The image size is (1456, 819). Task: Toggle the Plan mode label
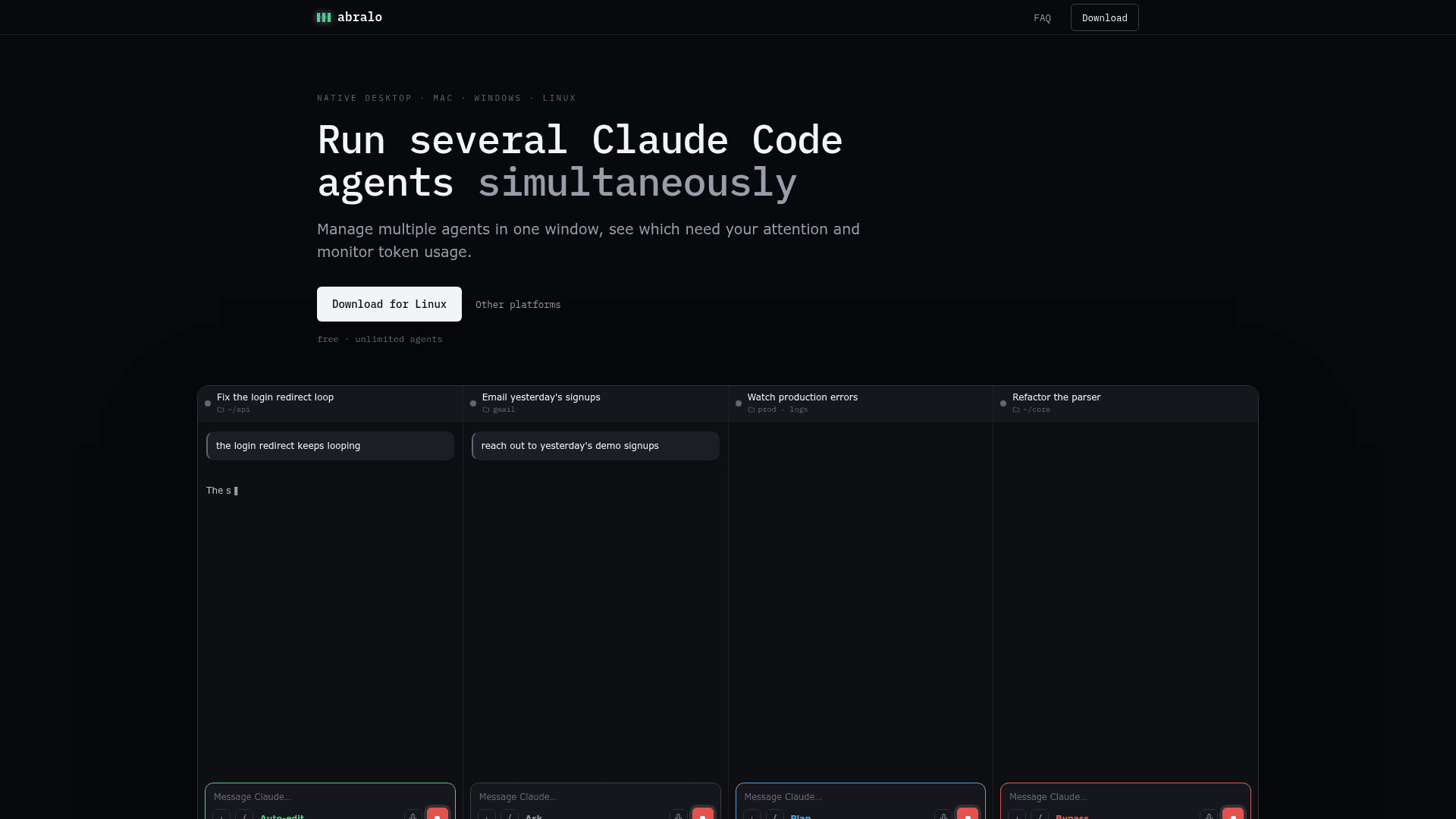[801, 816]
